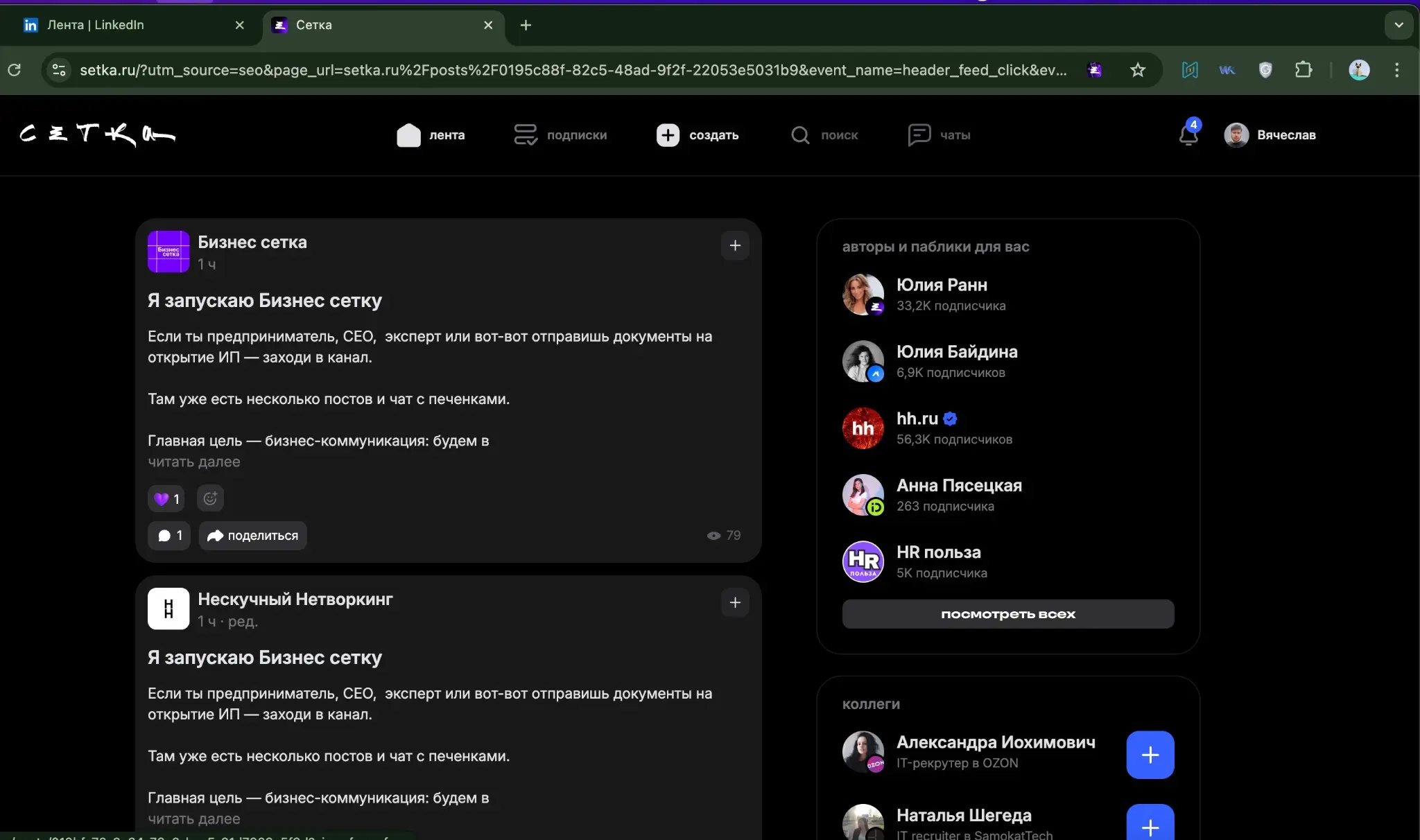Click HR польза purple avatar
This screenshot has width=1420, height=840.
pyautogui.click(x=863, y=561)
